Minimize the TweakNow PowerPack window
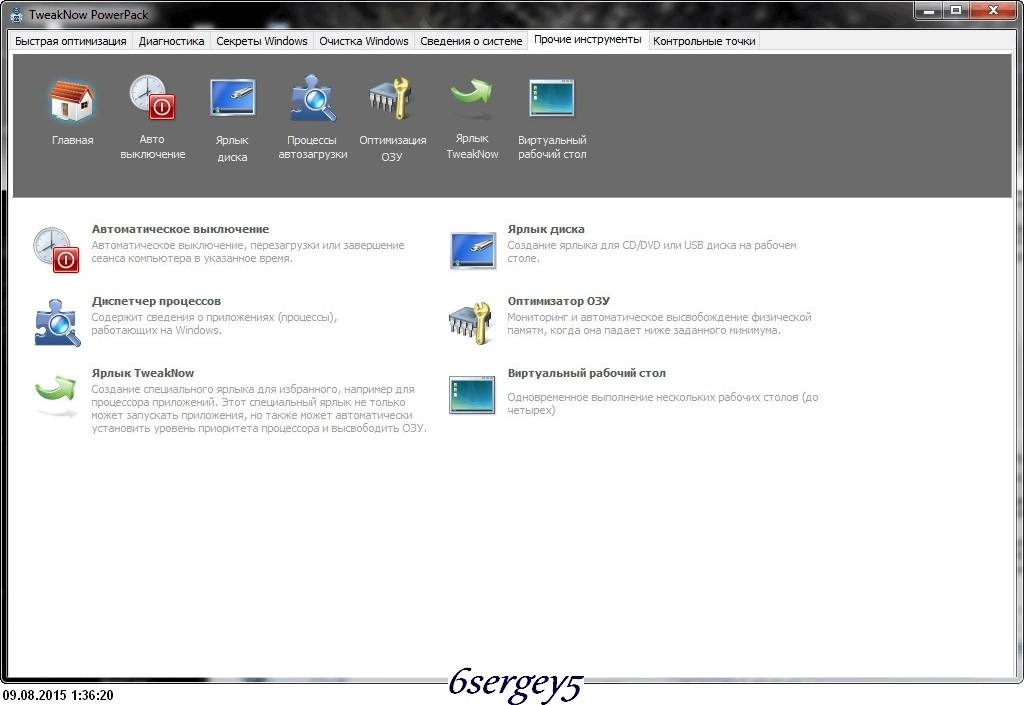 pos(931,10)
